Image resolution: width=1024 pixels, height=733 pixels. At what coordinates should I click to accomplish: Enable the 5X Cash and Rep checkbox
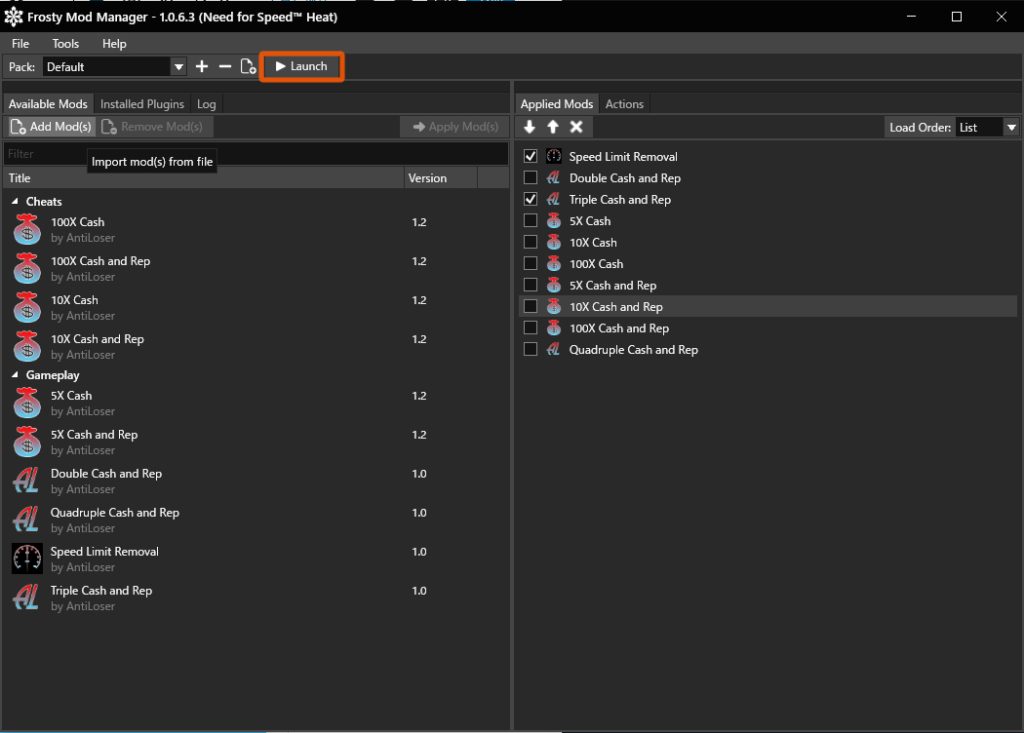pyautogui.click(x=530, y=285)
